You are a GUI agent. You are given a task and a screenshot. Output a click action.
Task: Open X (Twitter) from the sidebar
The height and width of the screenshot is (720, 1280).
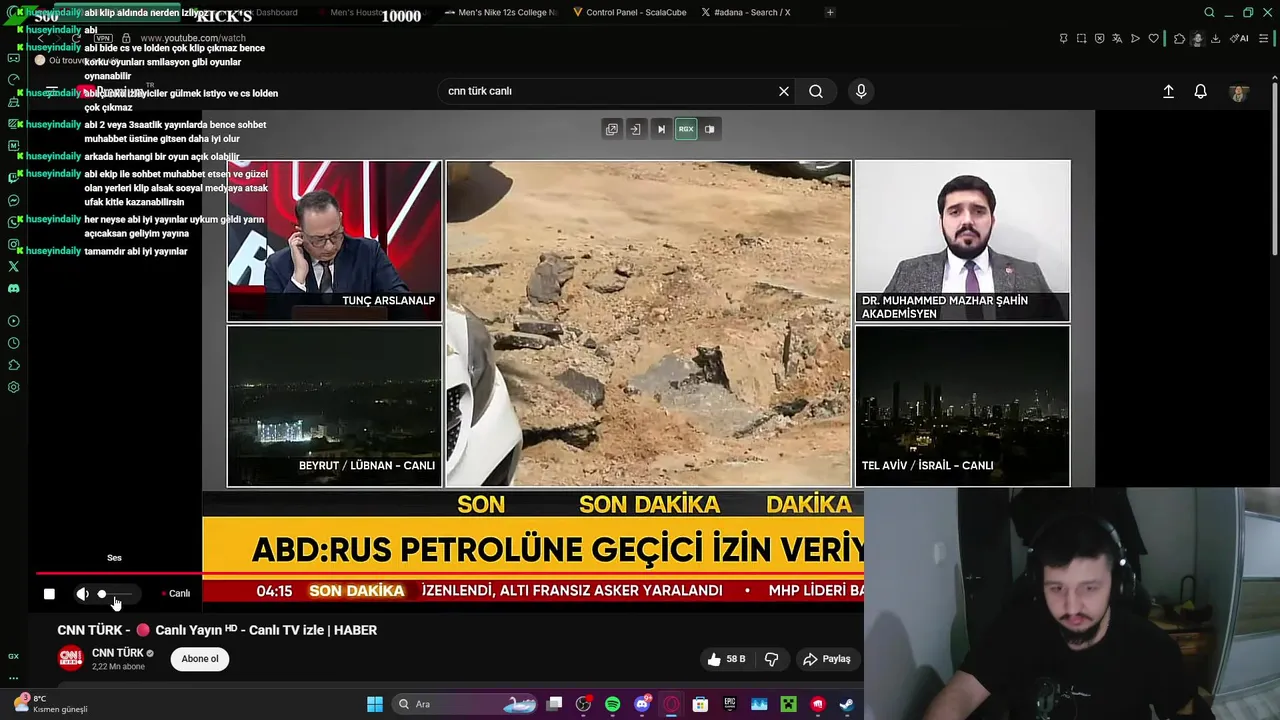tap(13, 266)
